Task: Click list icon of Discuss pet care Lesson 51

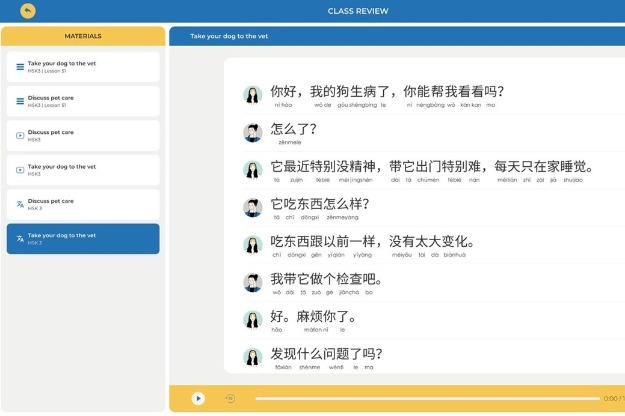Action: tap(20, 101)
